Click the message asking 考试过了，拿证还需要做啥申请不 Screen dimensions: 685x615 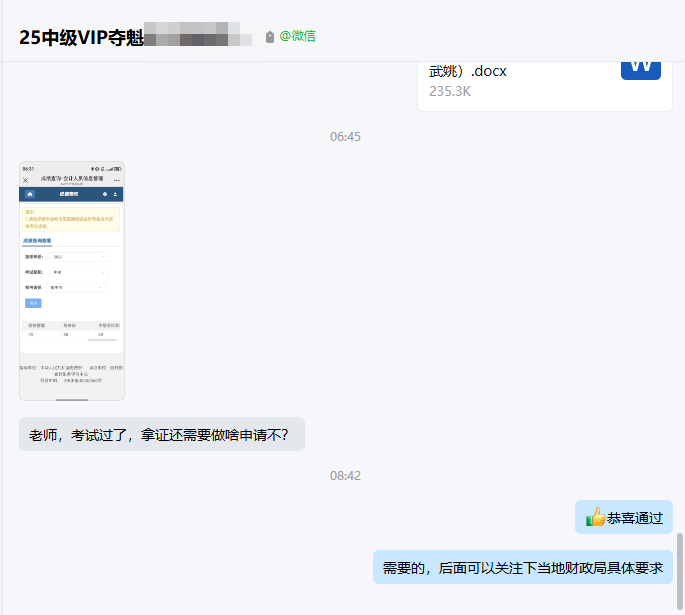[x=161, y=434]
